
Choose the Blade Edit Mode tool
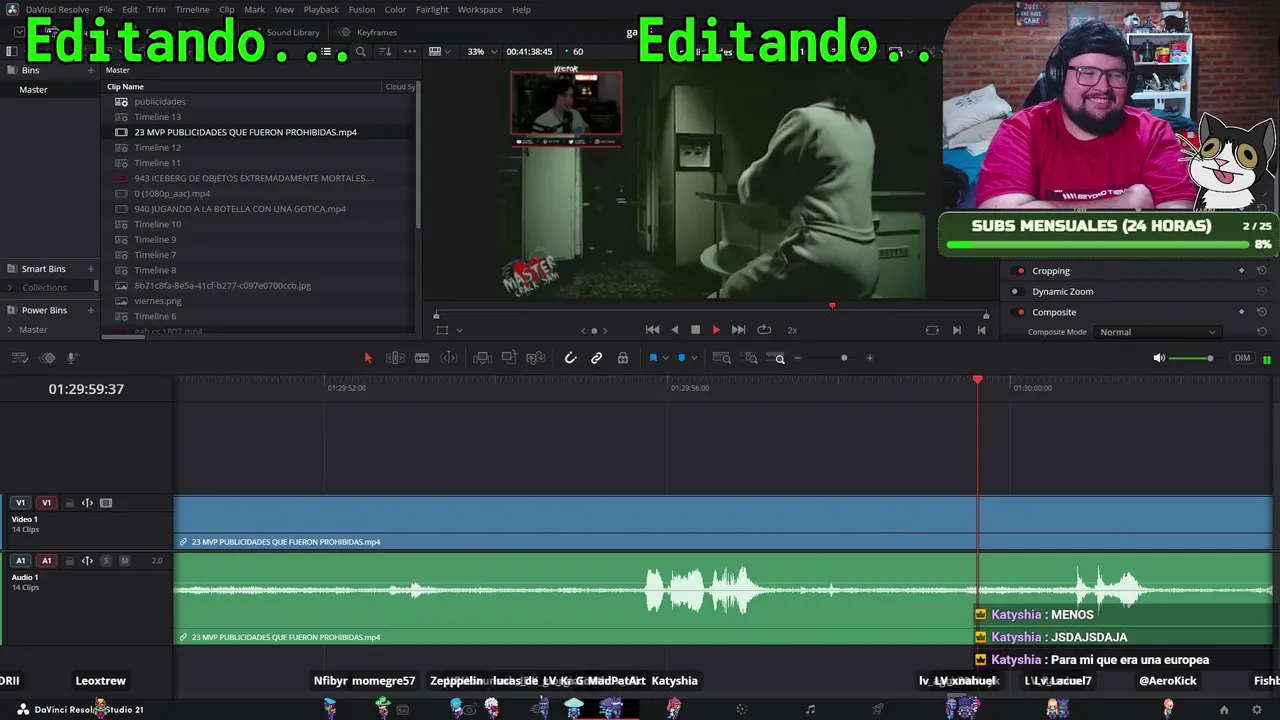pyautogui.click(x=422, y=358)
